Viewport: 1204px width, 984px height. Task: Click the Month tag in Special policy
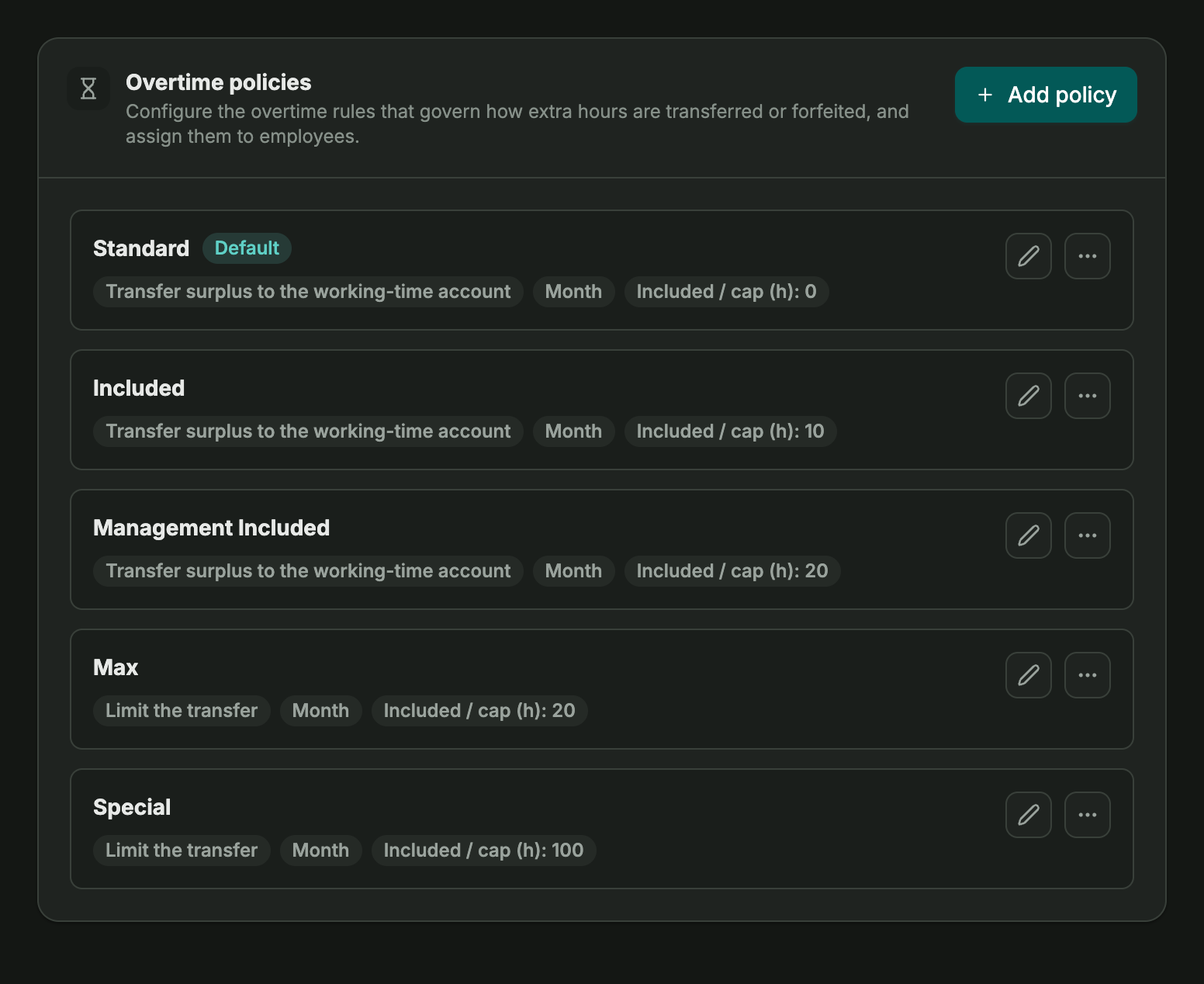tap(320, 851)
